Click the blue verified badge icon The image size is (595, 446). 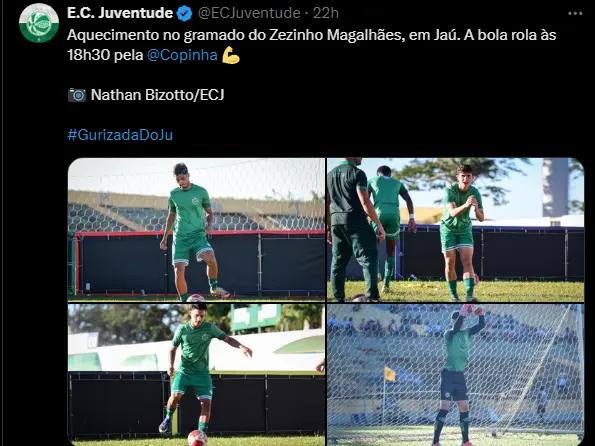click(x=185, y=13)
